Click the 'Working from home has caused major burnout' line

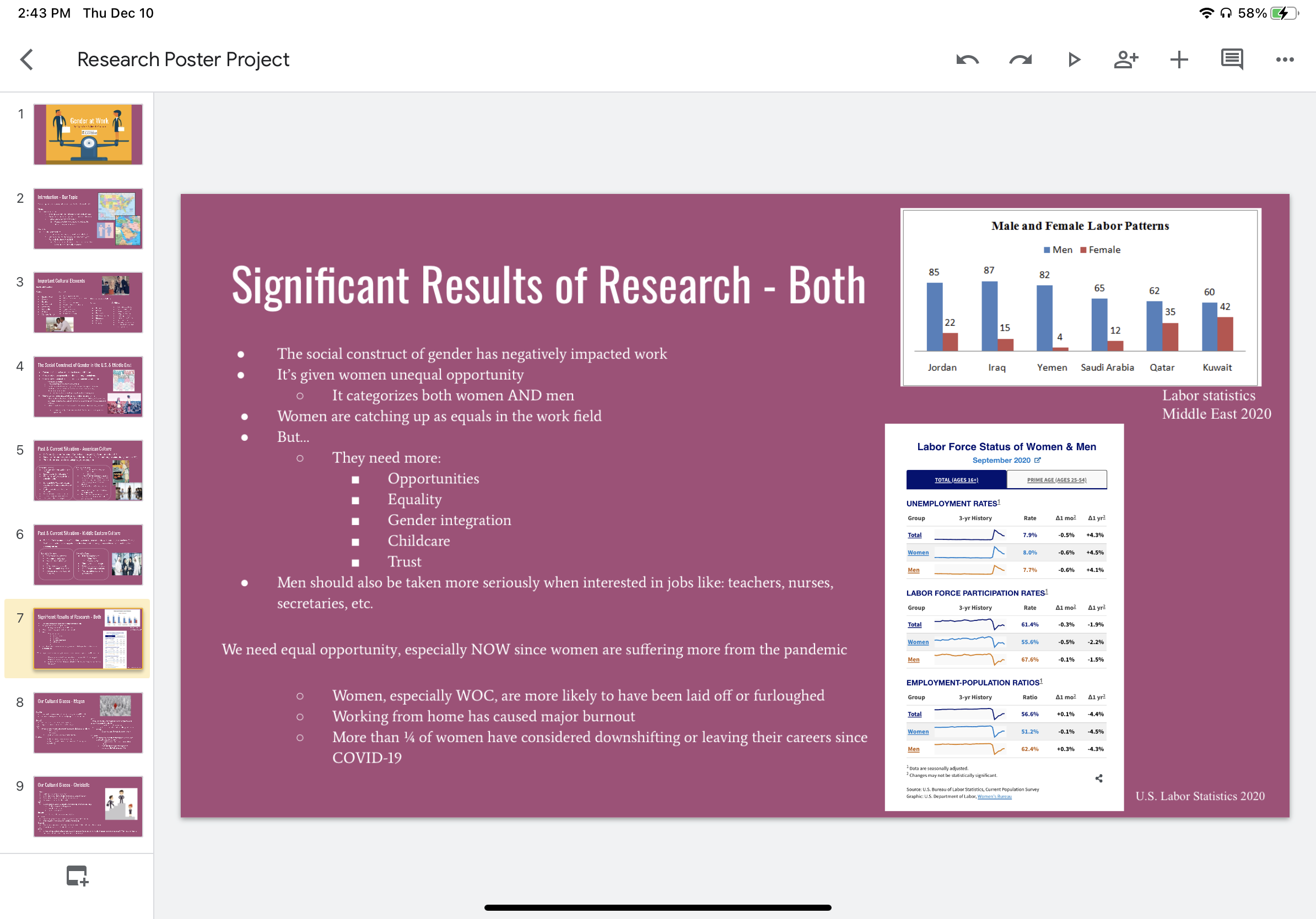tap(484, 716)
